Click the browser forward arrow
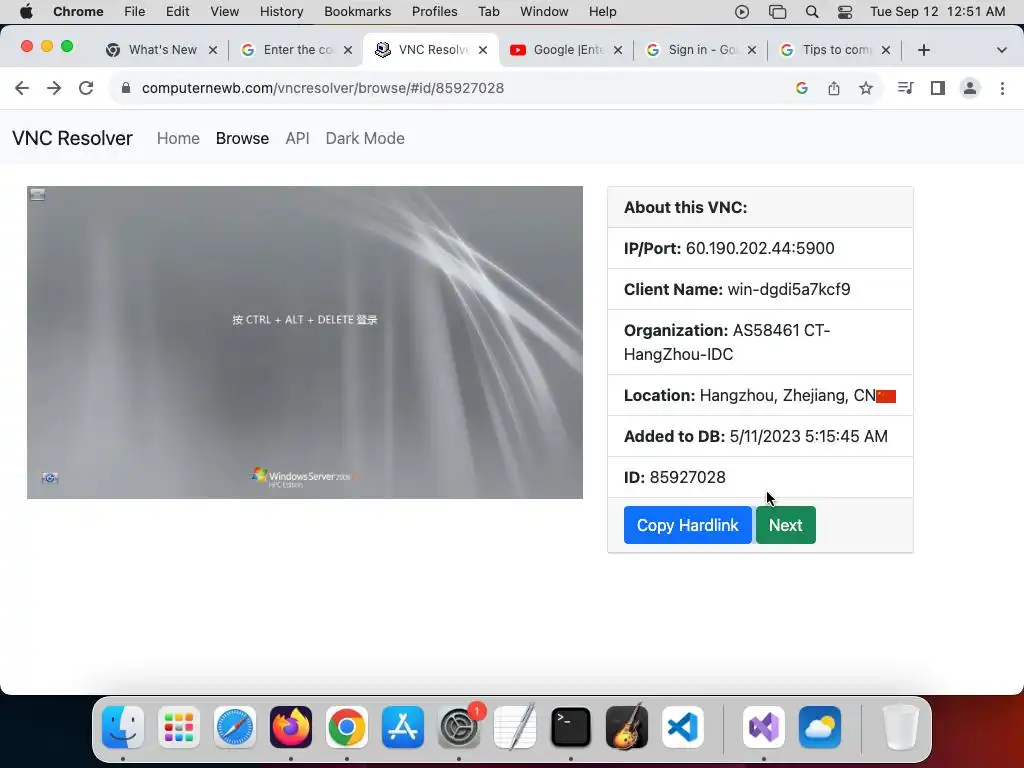This screenshot has width=1024, height=768. 54,88
